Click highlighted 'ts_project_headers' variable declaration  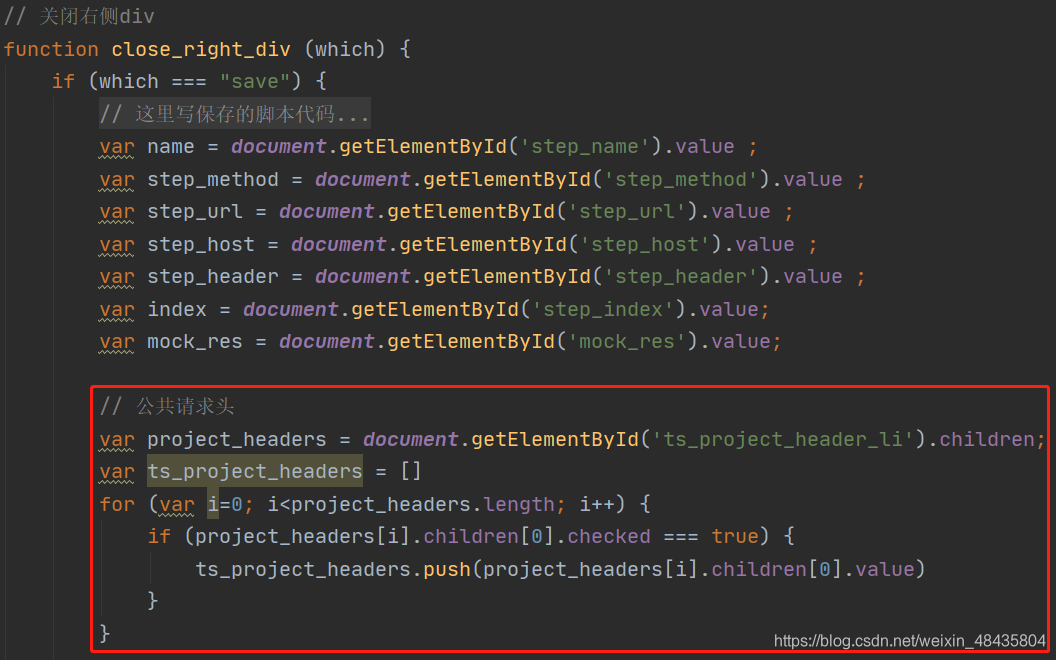tap(255, 471)
